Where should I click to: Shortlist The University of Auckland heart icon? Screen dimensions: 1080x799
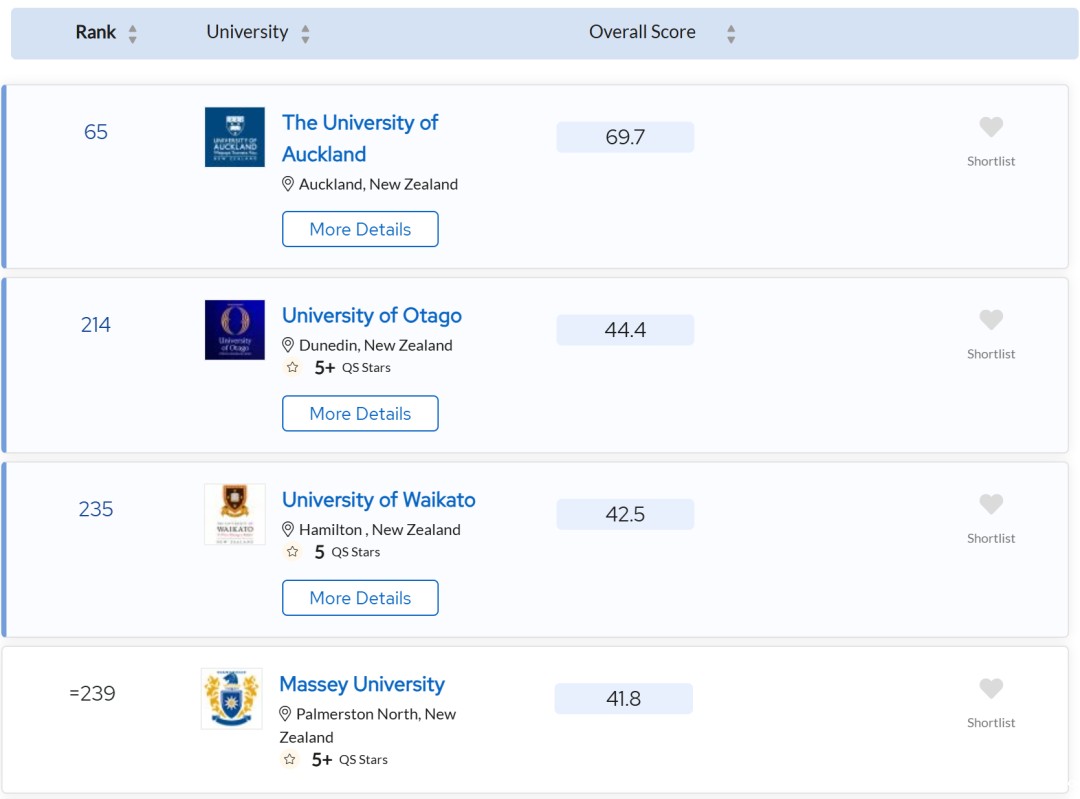pos(990,127)
